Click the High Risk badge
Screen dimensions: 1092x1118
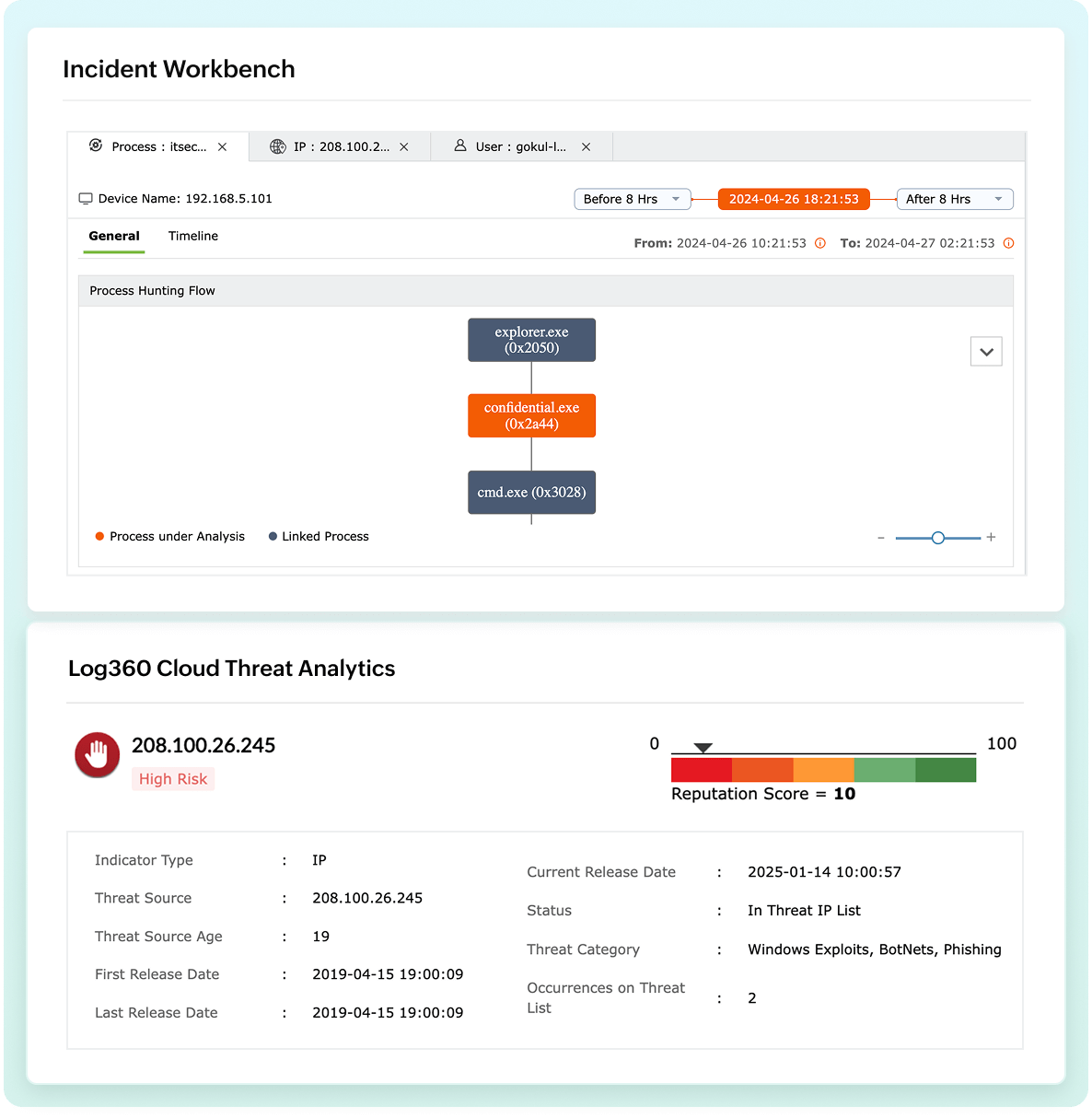tap(173, 779)
